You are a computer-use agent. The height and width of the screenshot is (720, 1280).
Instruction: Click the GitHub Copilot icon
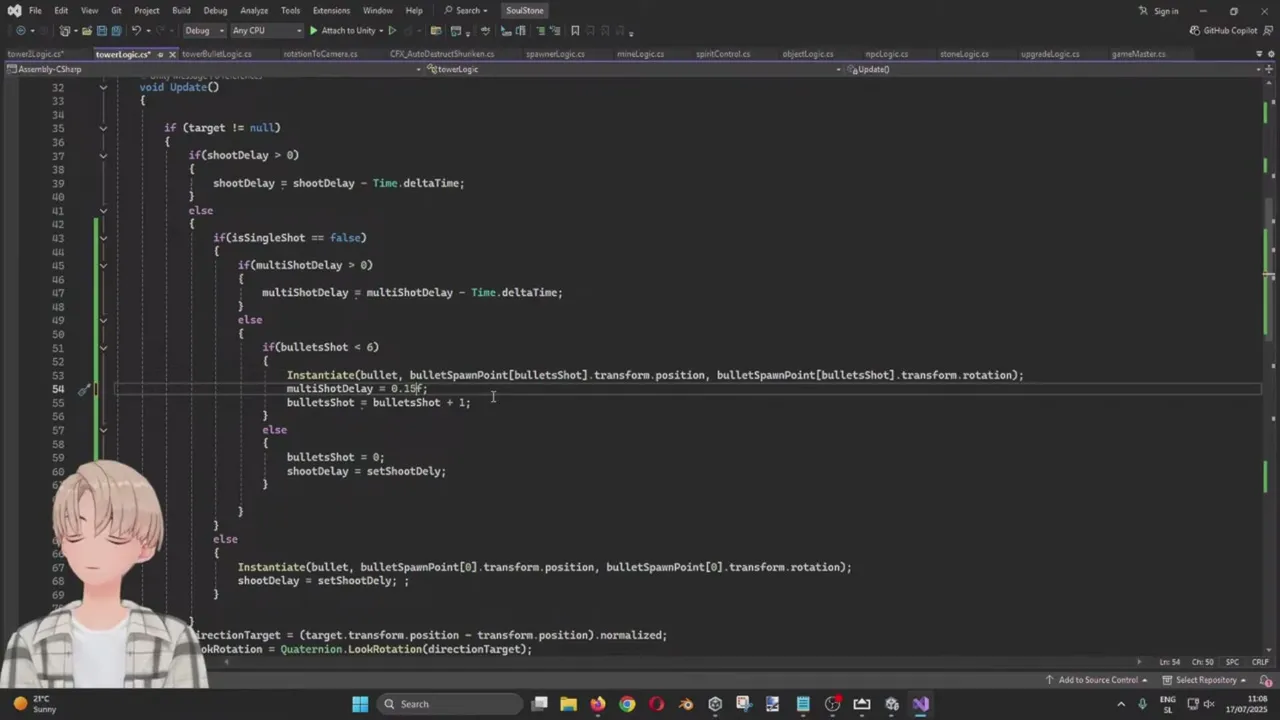click(1196, 31)
